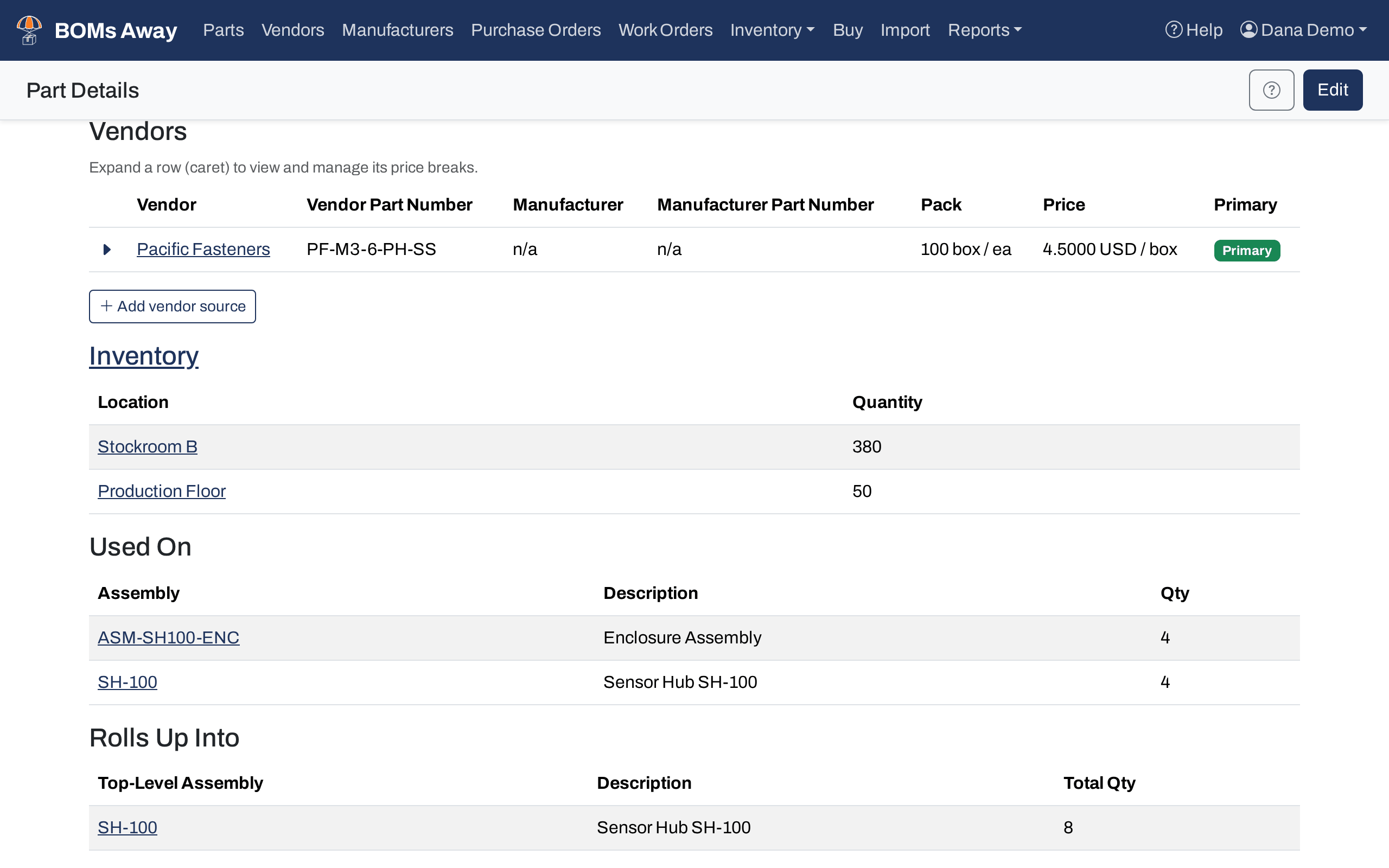Follow the Inventory section heading link

click(143, 356)
